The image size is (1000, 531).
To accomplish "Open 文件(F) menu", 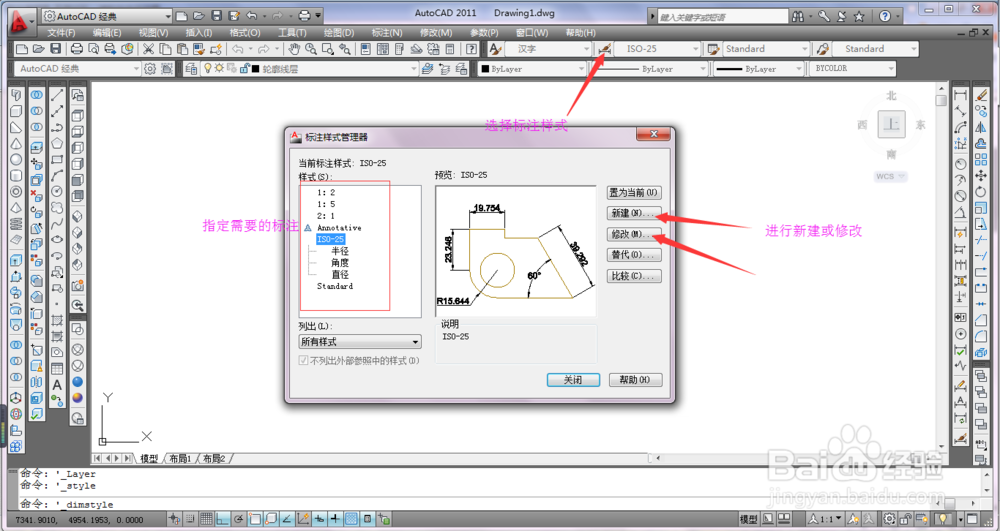I will click(x=61, y=33).
